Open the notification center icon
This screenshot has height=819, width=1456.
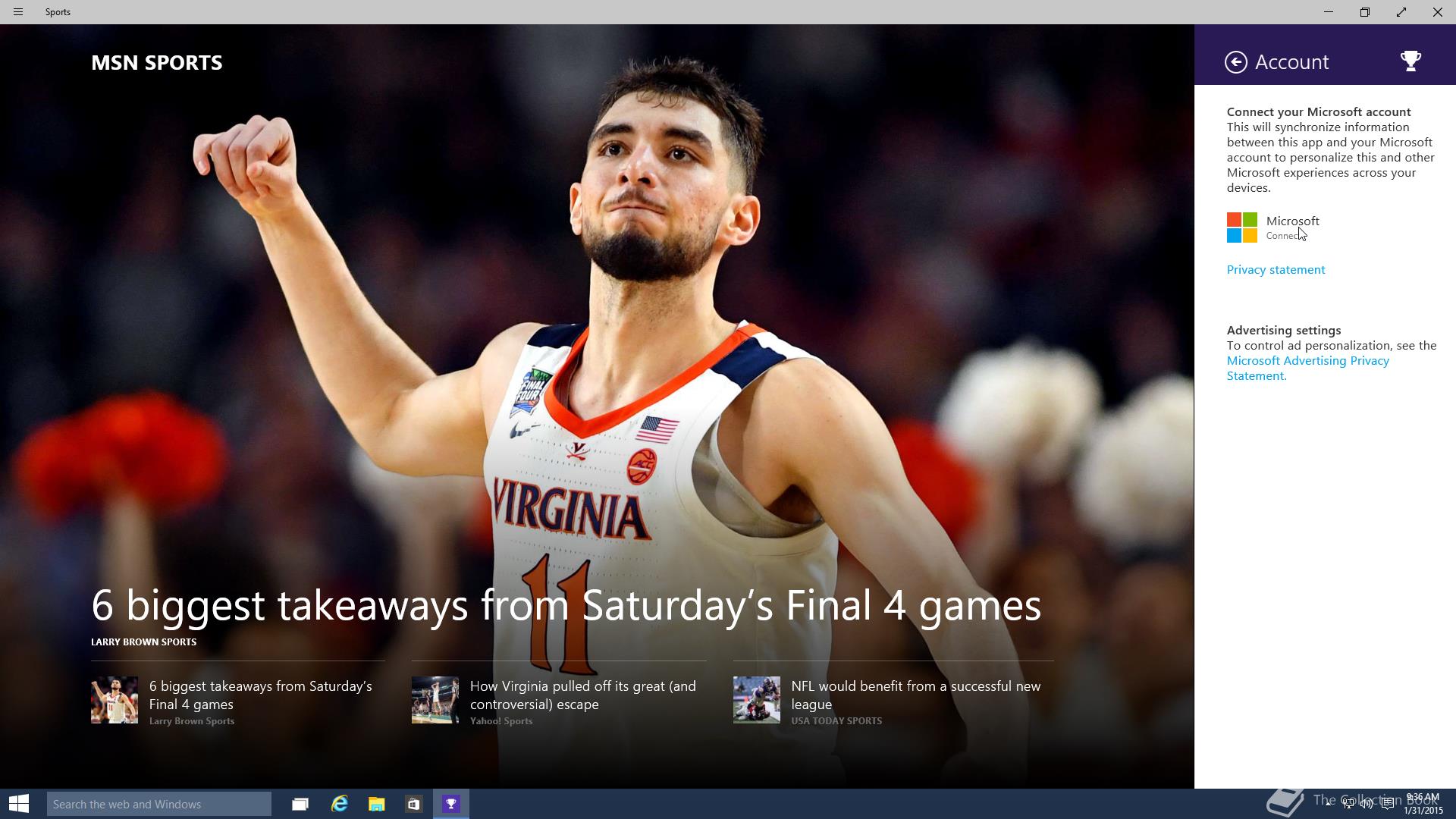click(1388, 804)
